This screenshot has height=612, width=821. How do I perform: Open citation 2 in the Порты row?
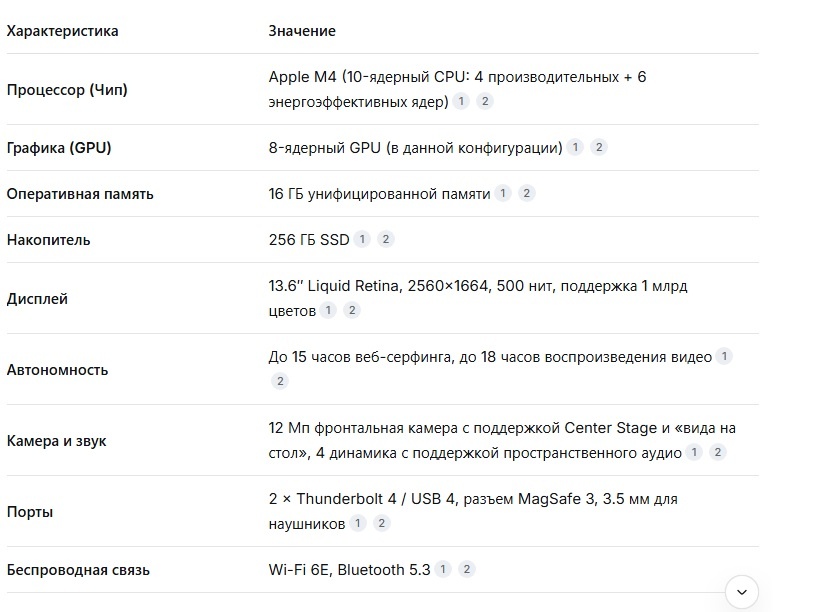[x=381, y=523]
